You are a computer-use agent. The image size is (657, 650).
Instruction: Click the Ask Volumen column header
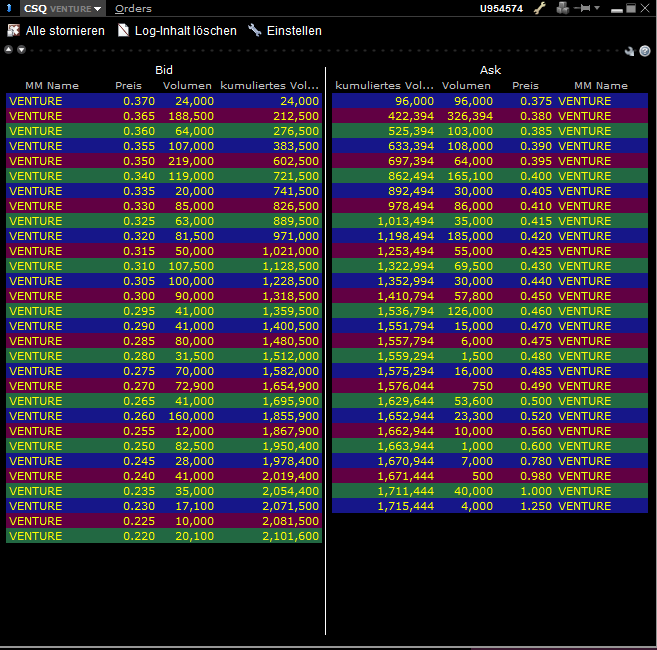[466, 86]
